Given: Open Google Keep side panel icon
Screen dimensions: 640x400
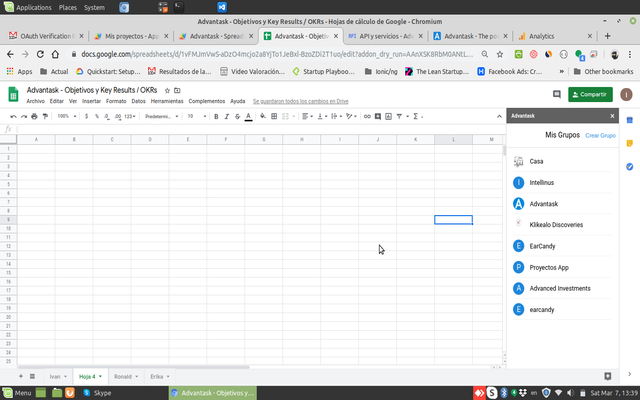Looking at the screenshot, I should tap(629, 143).
